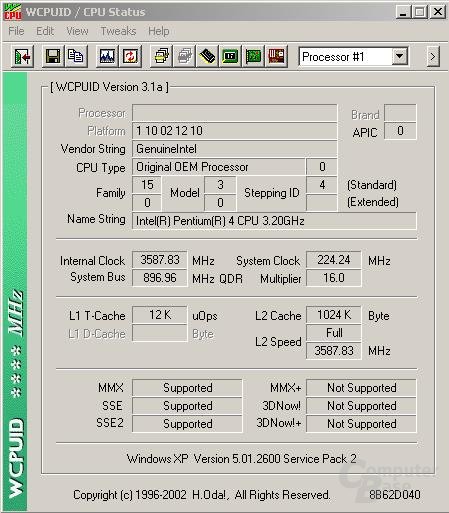449x513 pixels.
Task: Click the exit door icon in toolbar
Action: (22, 57)
